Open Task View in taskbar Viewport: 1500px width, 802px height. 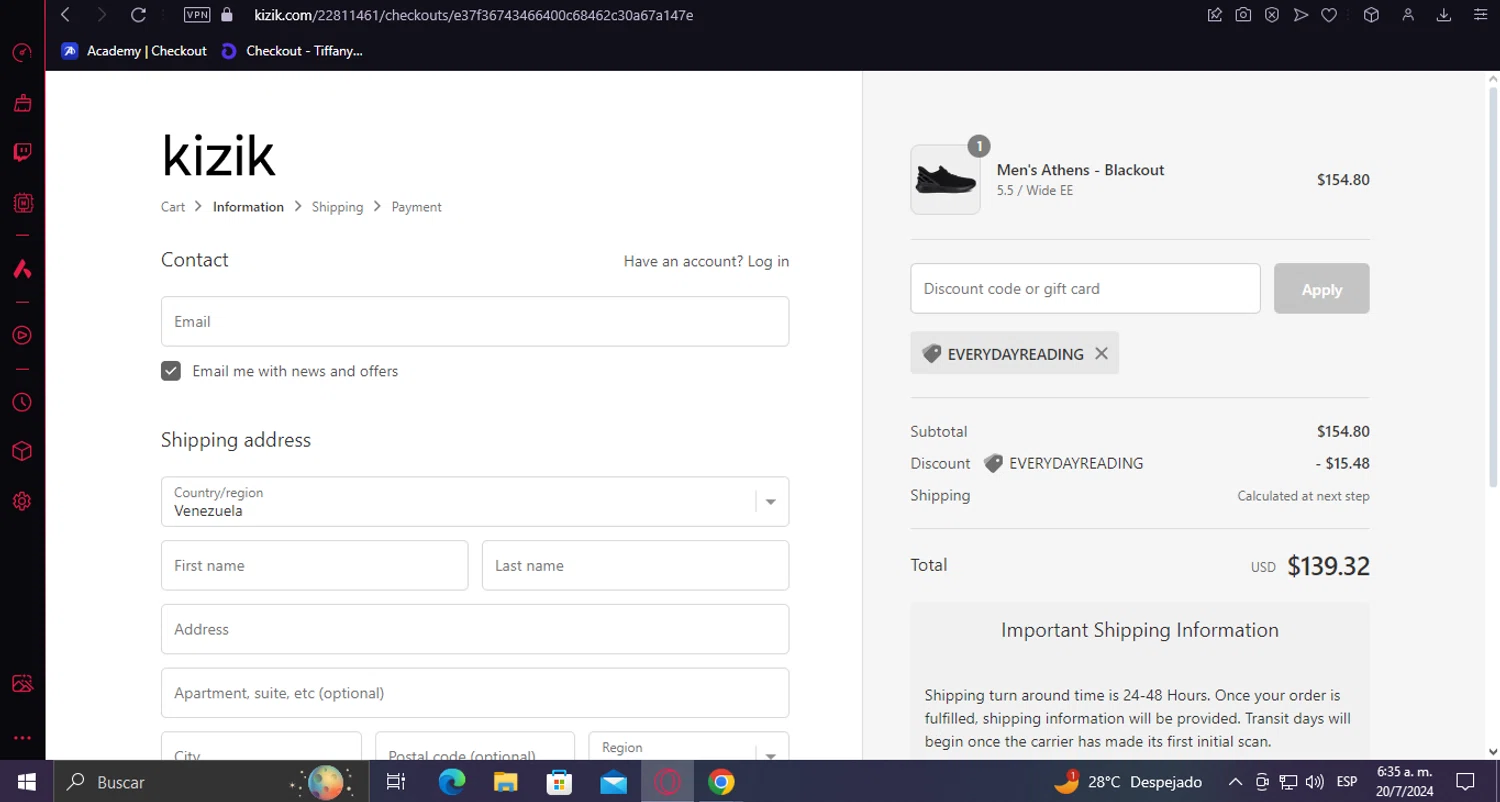pyautogui.click(x=396, y=782)
